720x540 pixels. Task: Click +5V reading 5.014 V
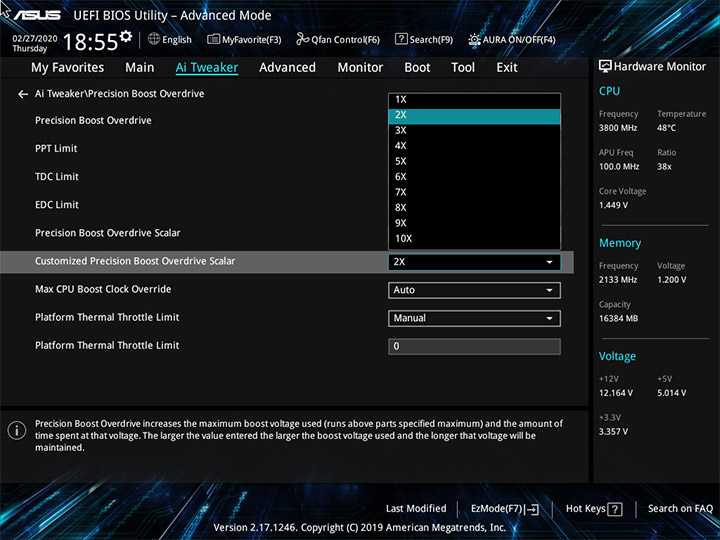(x=672, y=393)
